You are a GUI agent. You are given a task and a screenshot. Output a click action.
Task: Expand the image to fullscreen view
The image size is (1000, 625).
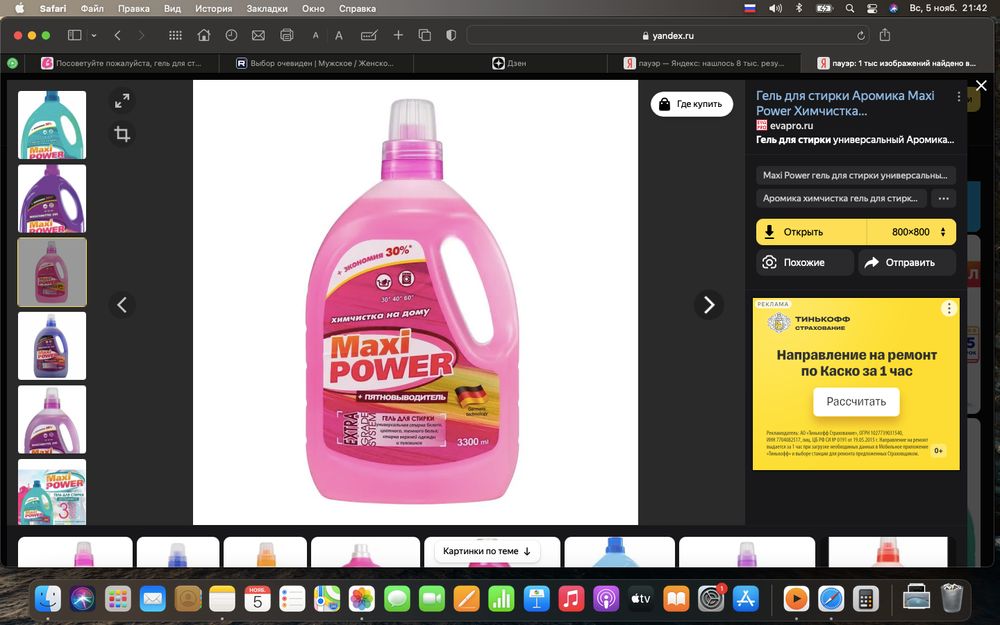tap(122, 101)
